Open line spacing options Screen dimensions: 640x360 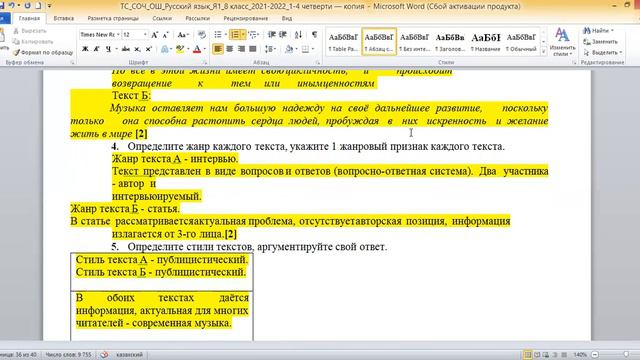point(269,49)
